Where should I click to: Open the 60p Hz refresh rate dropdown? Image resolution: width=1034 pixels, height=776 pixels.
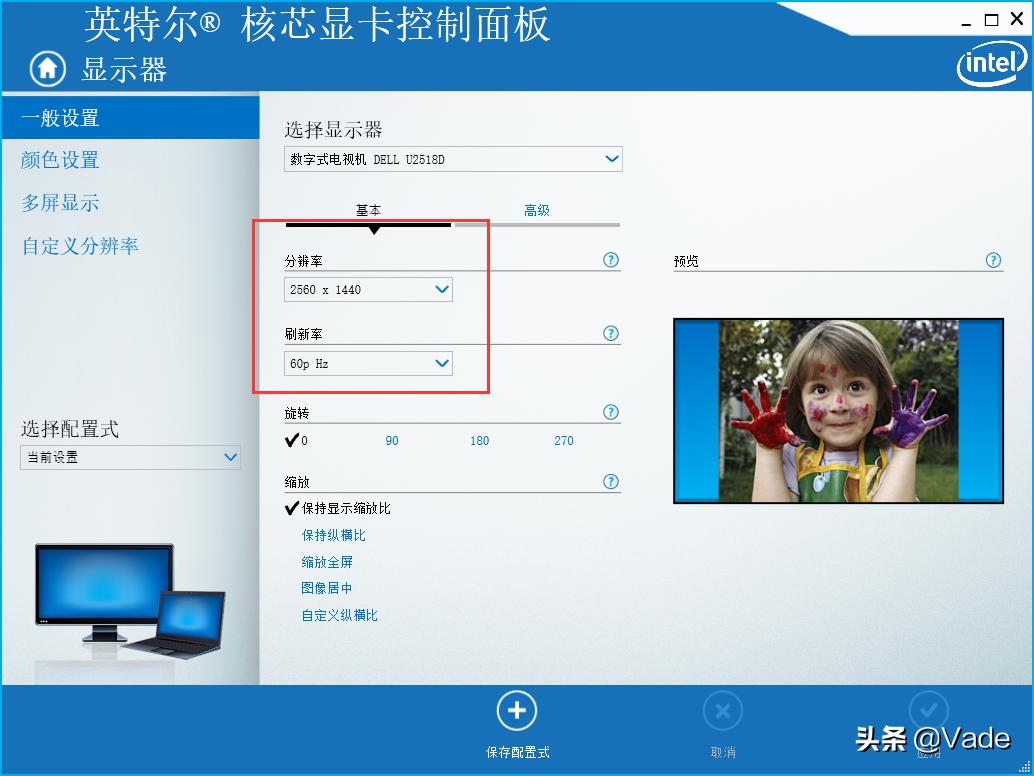pos(368,364)
